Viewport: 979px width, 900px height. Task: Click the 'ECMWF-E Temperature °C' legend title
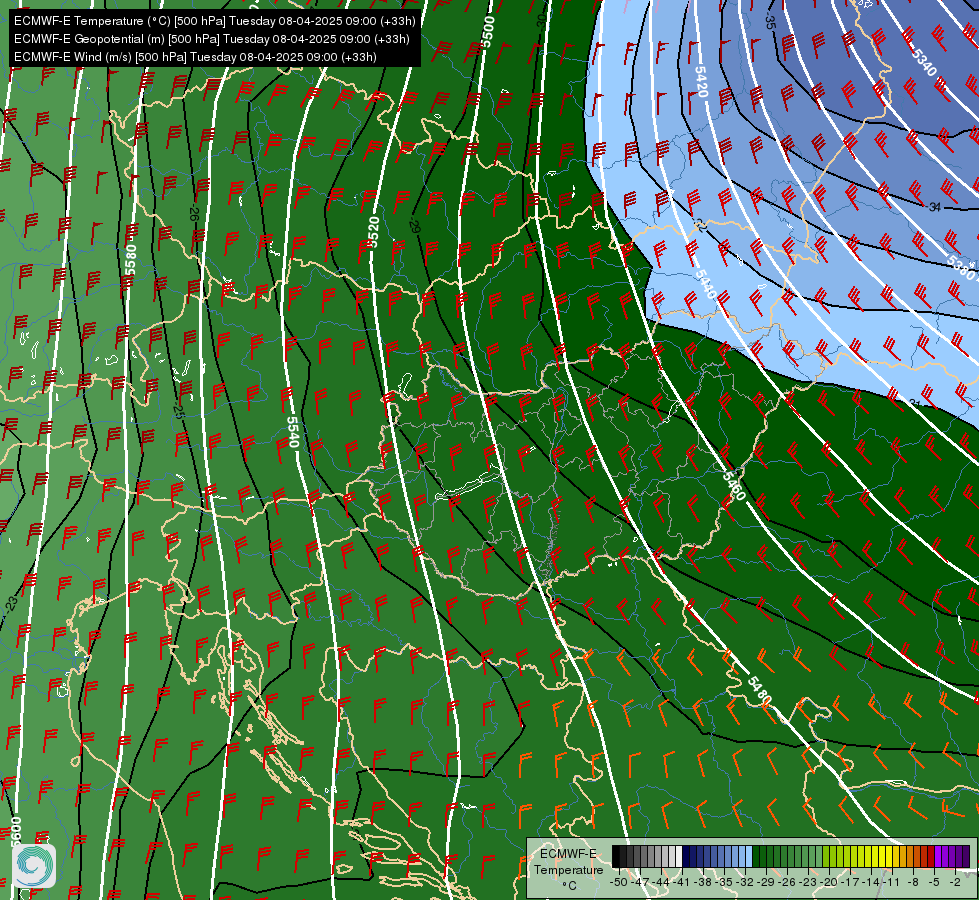pyautogui.click(x=569, y=870)
